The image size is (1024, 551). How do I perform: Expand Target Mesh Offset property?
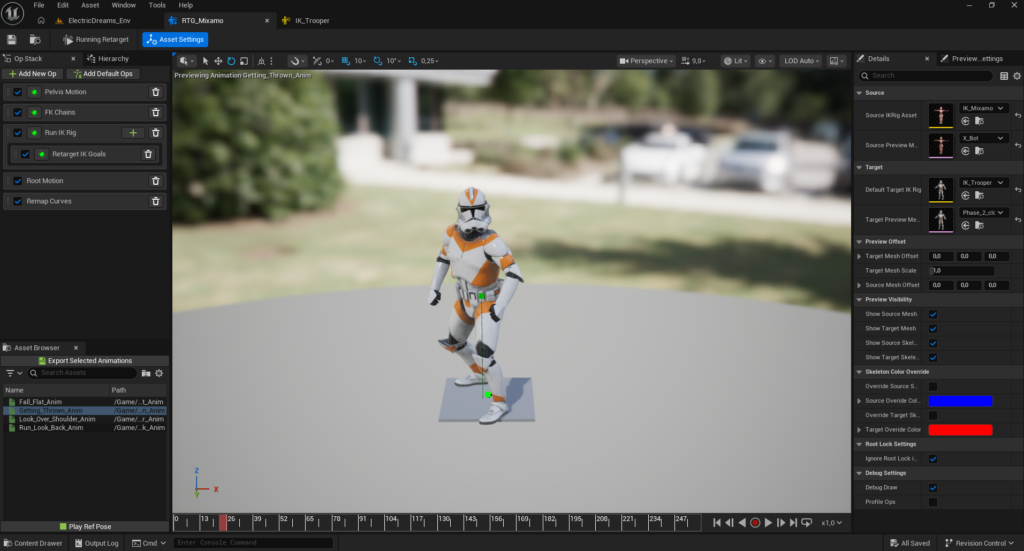tap(859, 257)
